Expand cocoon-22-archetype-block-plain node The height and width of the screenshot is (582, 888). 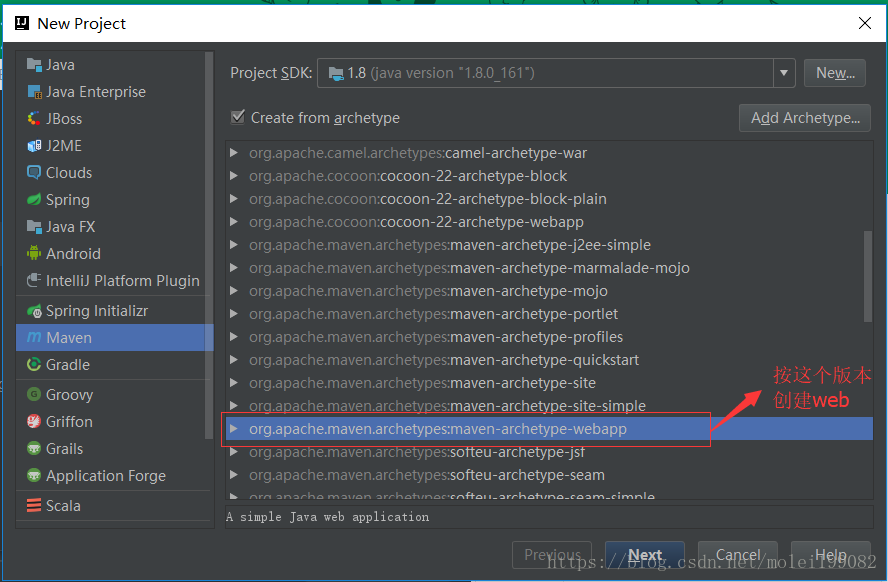[x=233, y=199]
